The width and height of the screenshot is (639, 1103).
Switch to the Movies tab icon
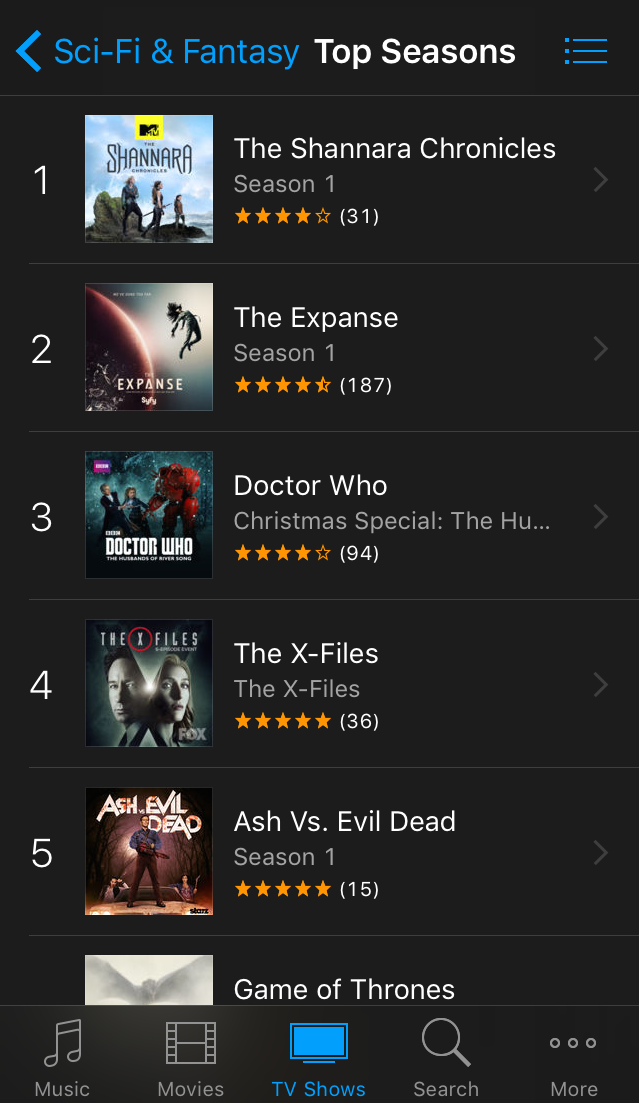pyautogui.click(x=191, y=1043)
